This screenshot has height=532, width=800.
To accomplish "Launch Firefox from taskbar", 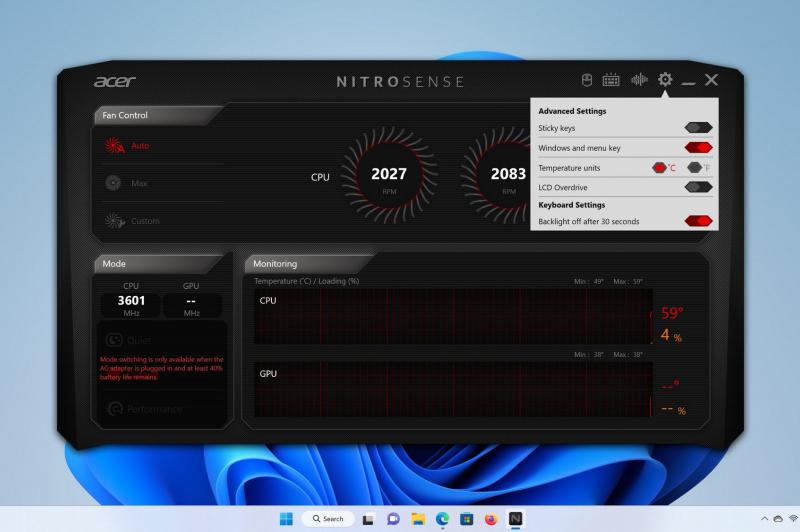I will (491, 519).
